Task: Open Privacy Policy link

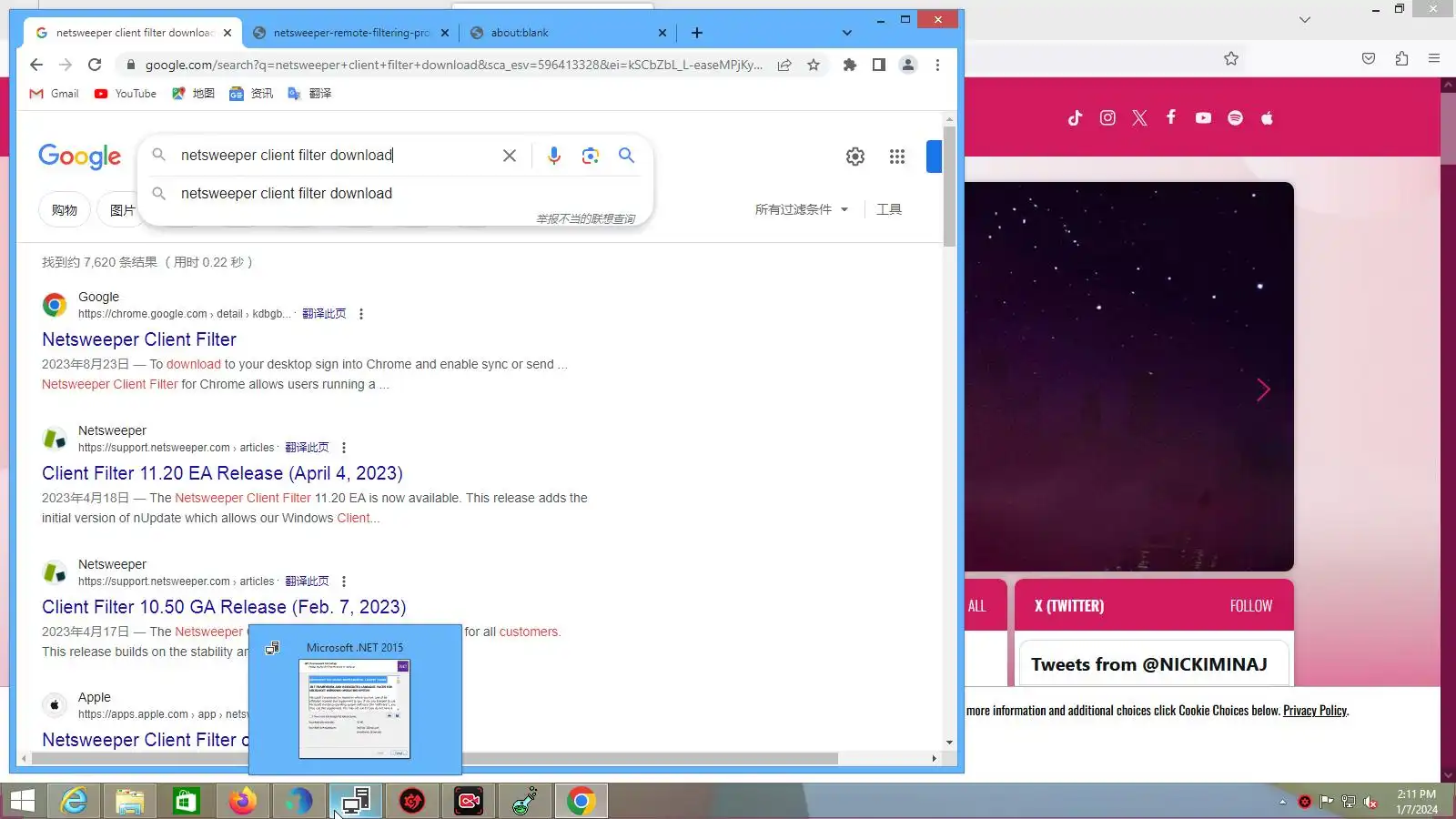Action: coord(1315,711)
